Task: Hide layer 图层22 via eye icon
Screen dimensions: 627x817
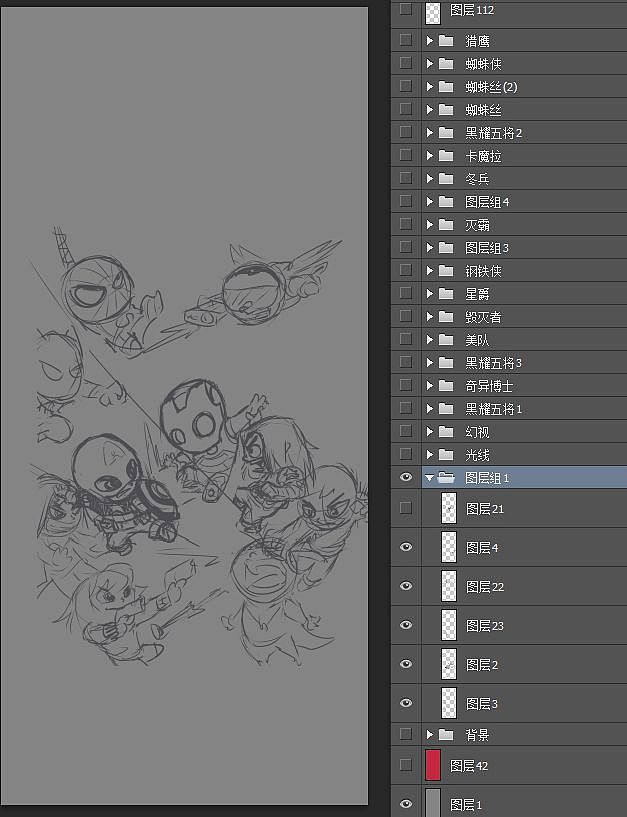Action: point(405,586)
